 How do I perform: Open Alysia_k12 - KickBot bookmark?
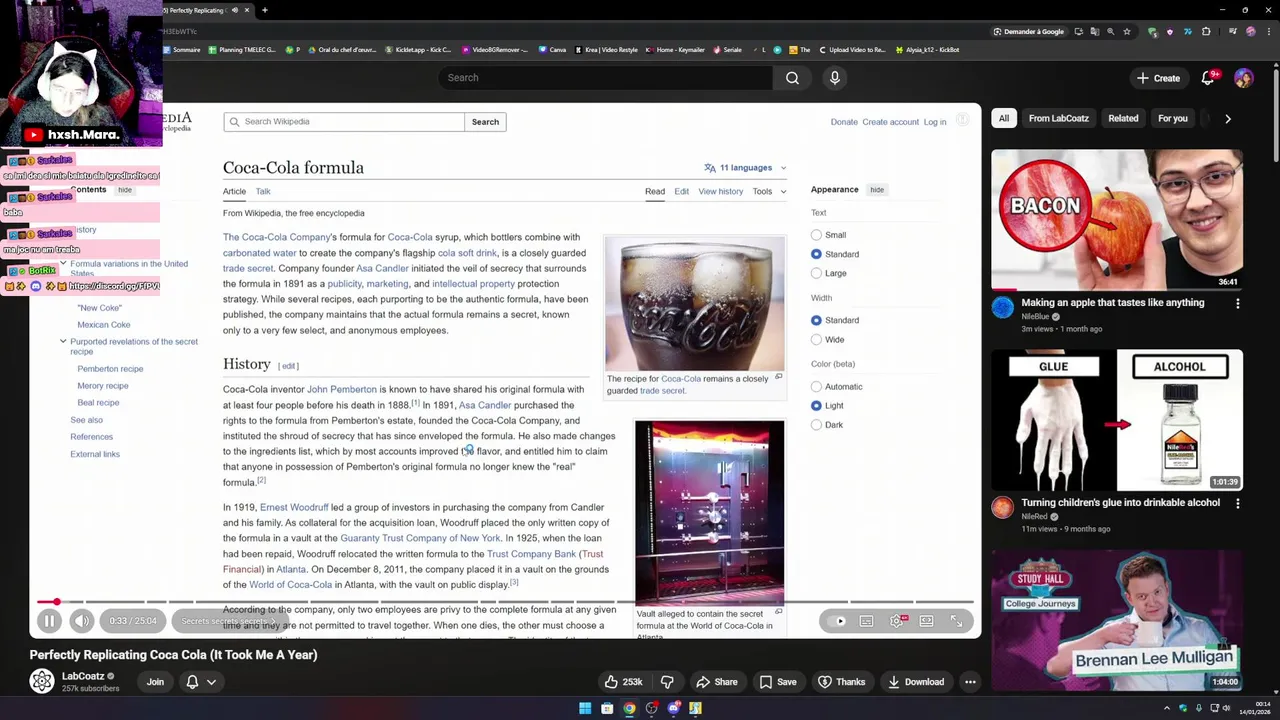pyautogui.click(x=927, y=49)
